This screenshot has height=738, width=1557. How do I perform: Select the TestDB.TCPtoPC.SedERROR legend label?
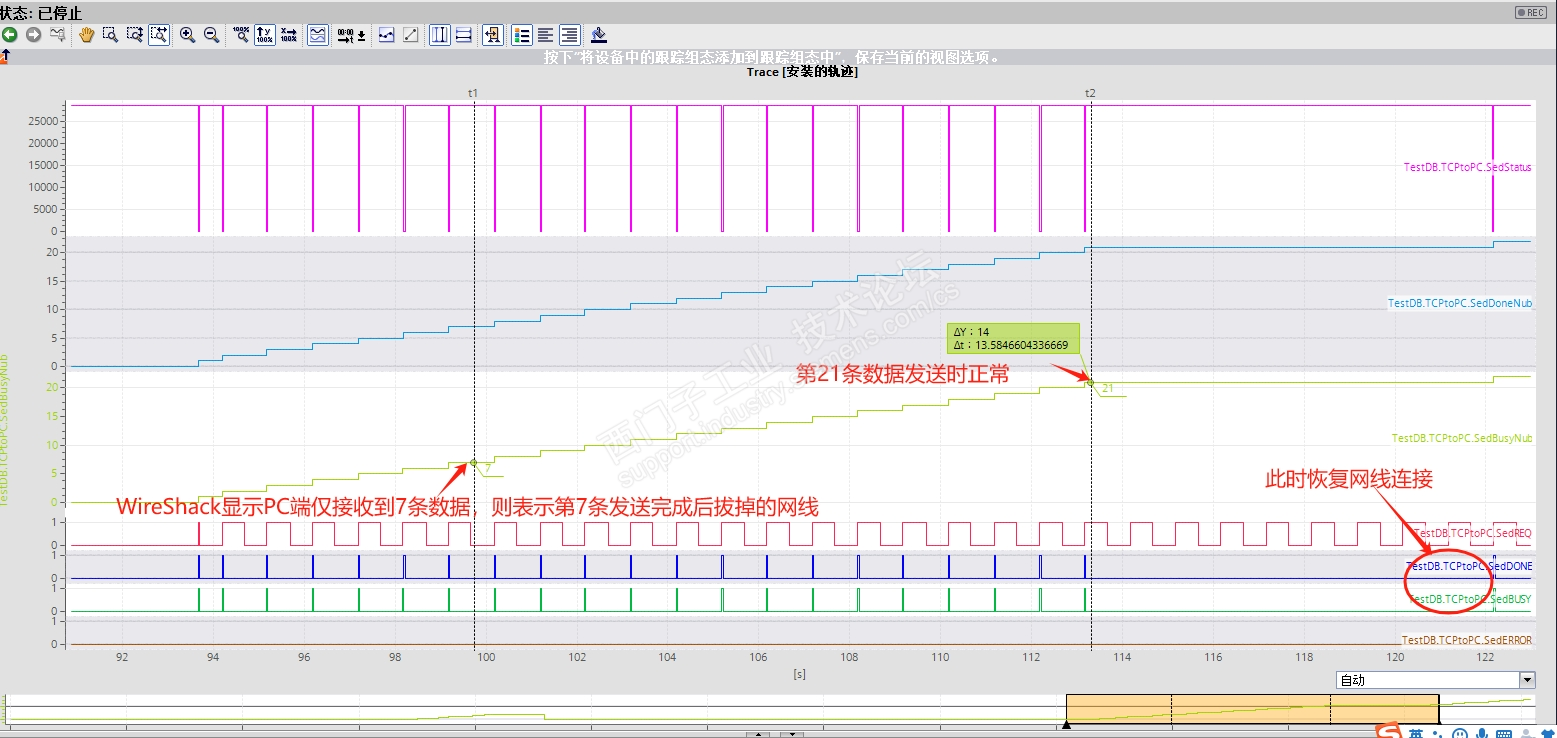(x=1466, y=640)
